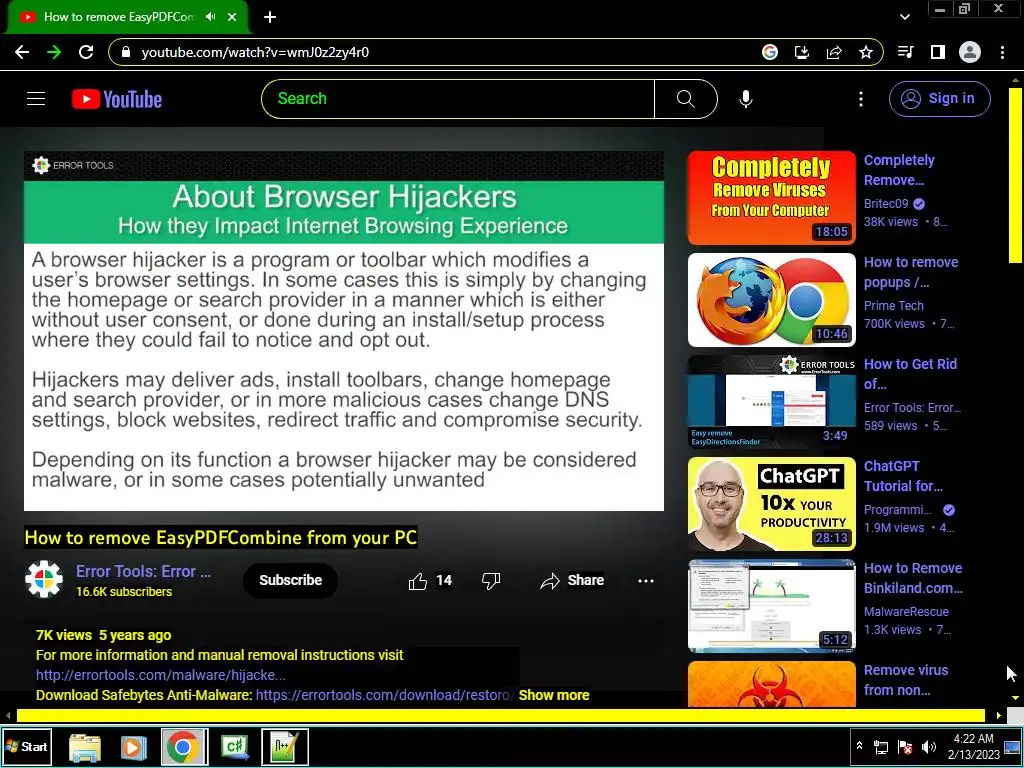Viewport: 1024px width, 768px height.
Task: Click the video player area
Action: [x=344, y=330]
